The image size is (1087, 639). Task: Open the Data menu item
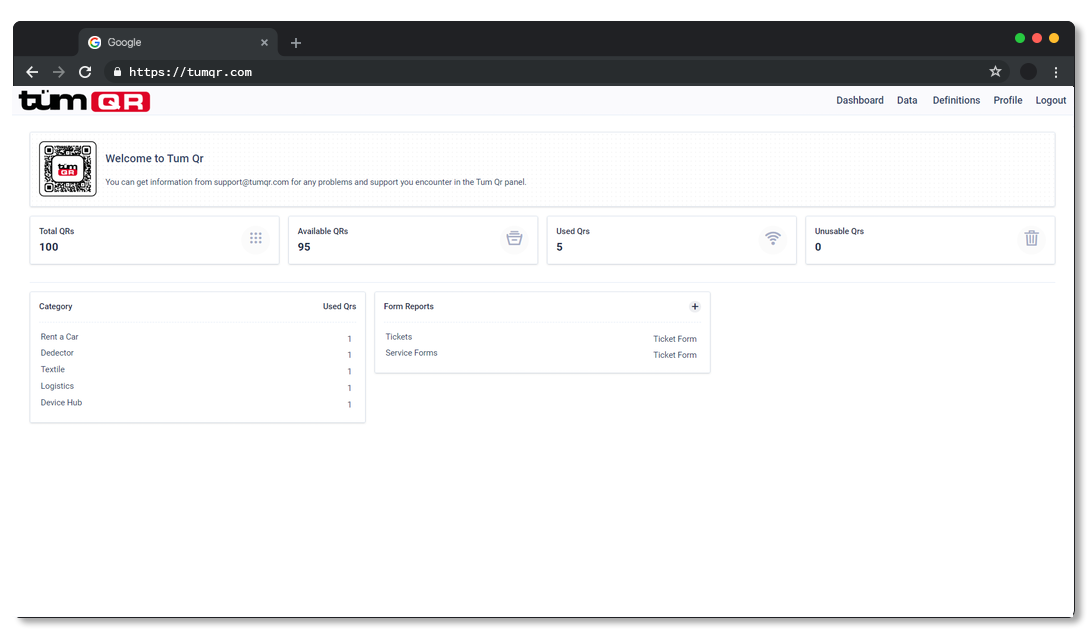(x=907, y=100)
